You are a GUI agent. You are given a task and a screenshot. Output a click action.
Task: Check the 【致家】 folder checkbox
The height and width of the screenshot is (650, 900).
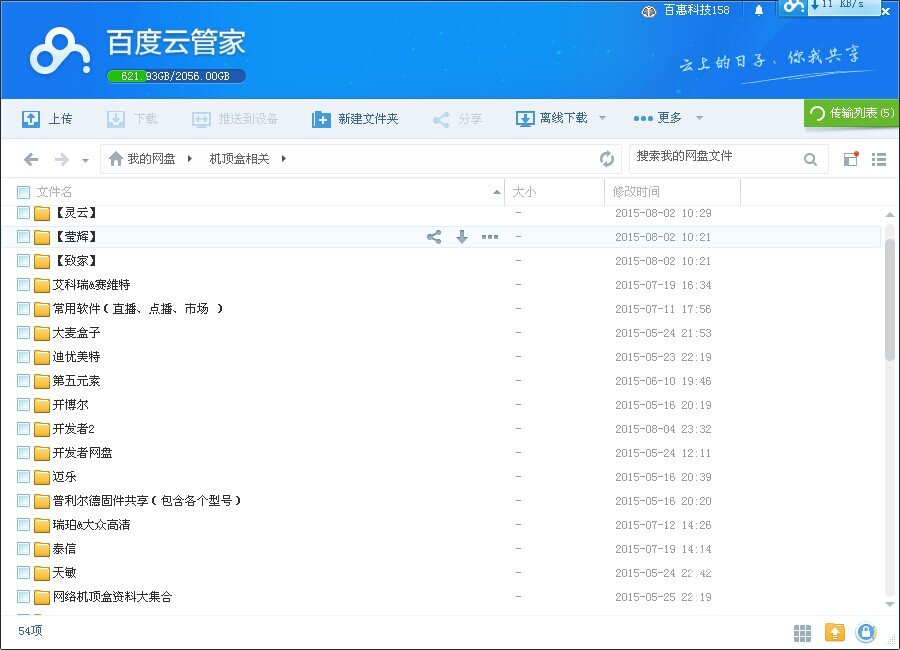[23, 261]
